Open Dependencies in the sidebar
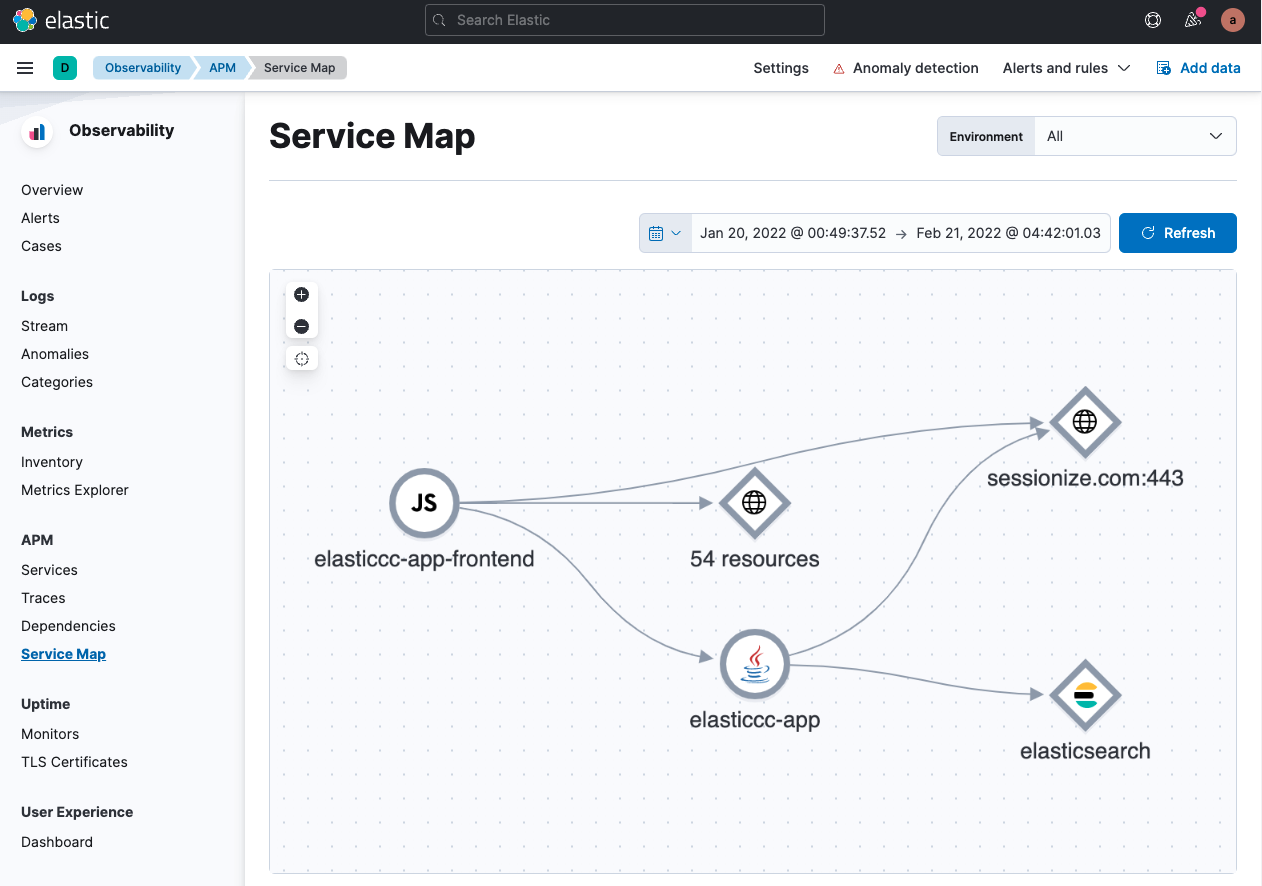1262x886 pixels. coord(68,626)
